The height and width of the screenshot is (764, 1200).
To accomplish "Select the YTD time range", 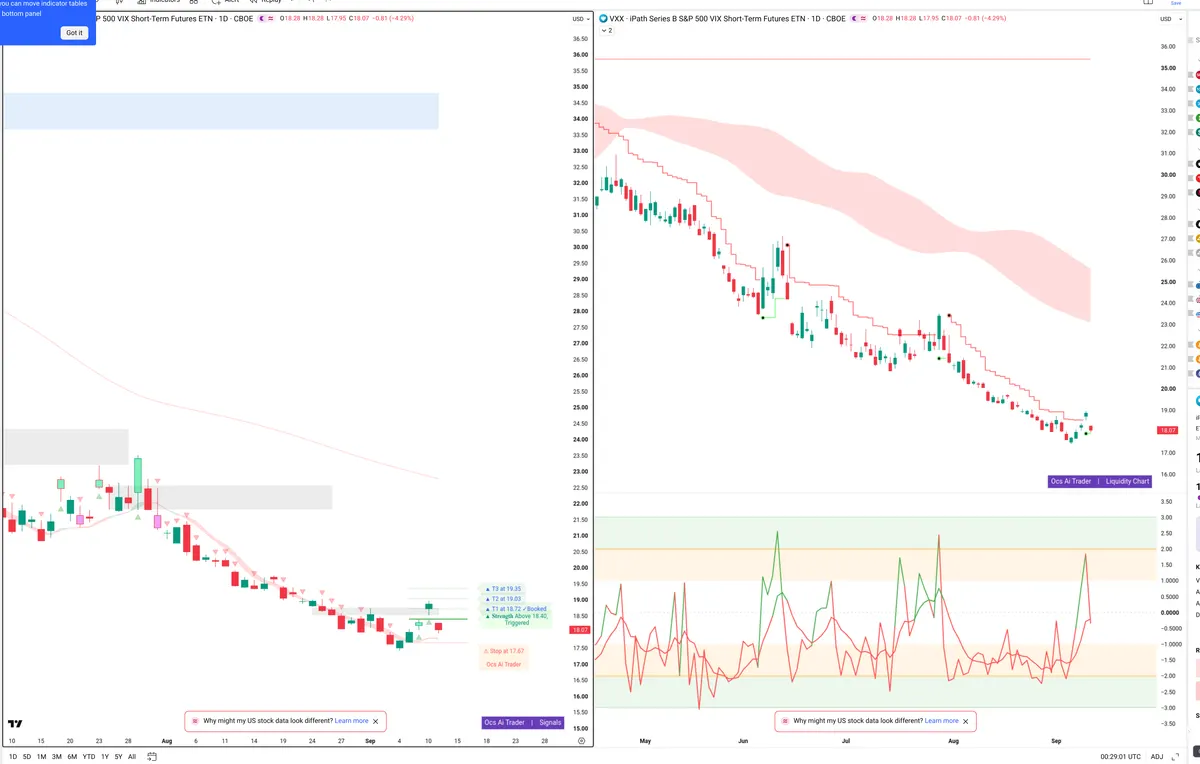I will tap(89, 757).
